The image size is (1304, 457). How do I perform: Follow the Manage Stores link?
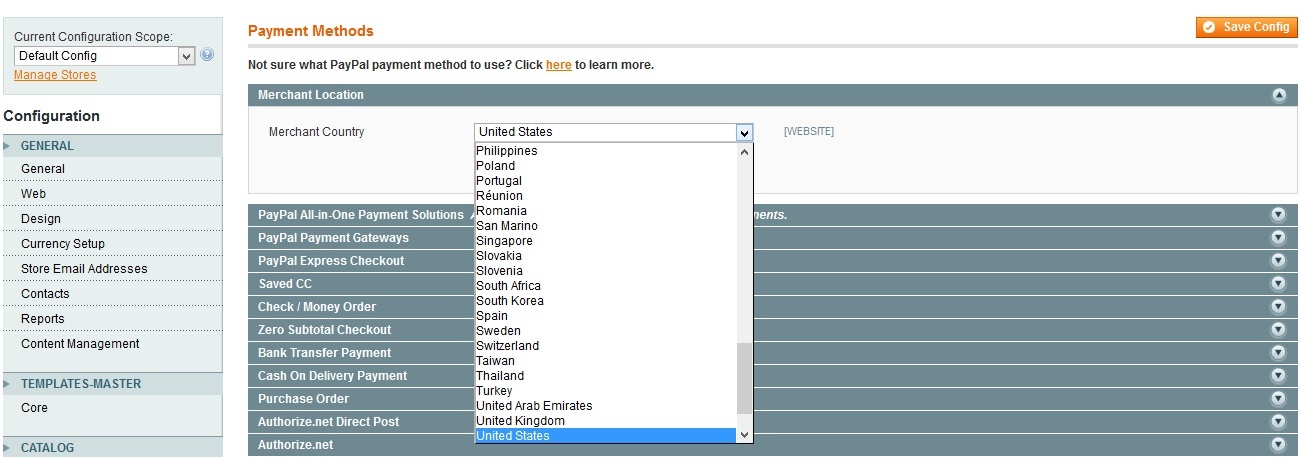(x=55, y=75)
